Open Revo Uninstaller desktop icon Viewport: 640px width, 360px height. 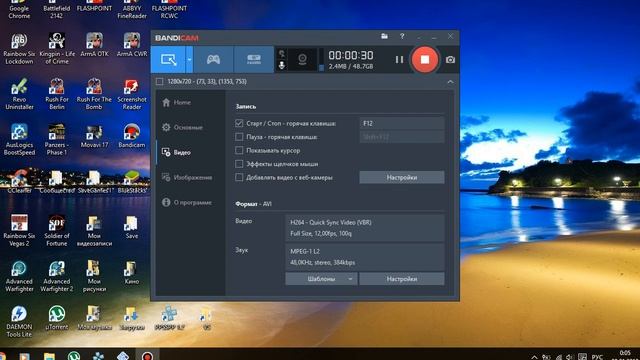pyautogui.click(x=19, y=94)
